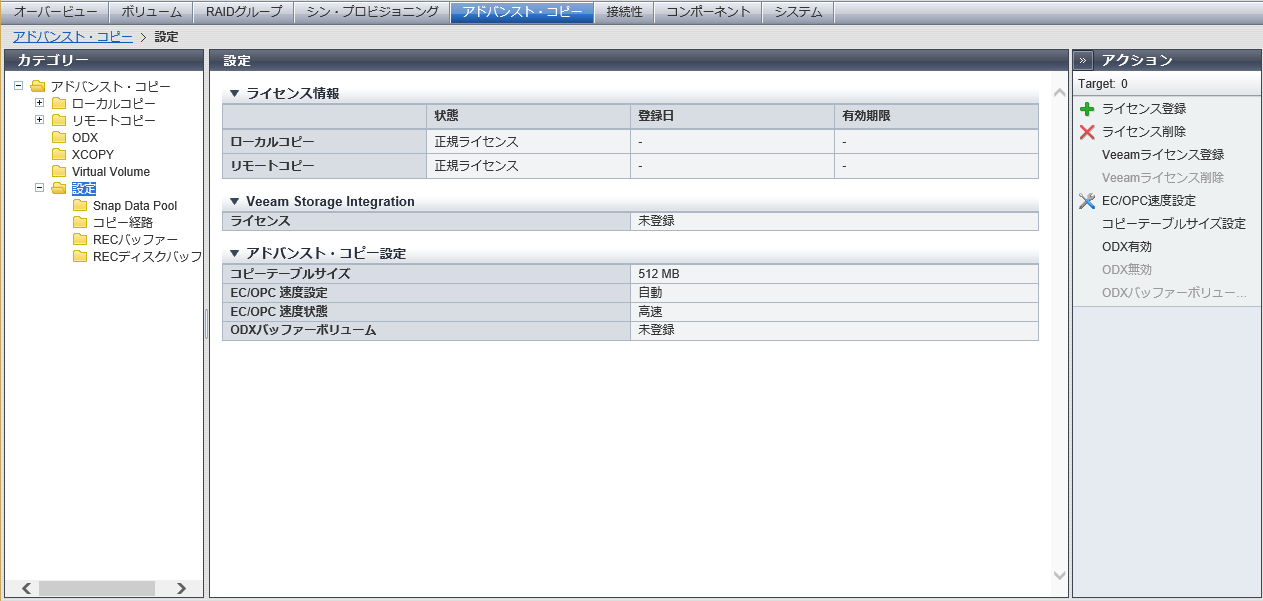
Task: Expand the ローカルコピー tree node
Action: (x=39, y=103)
